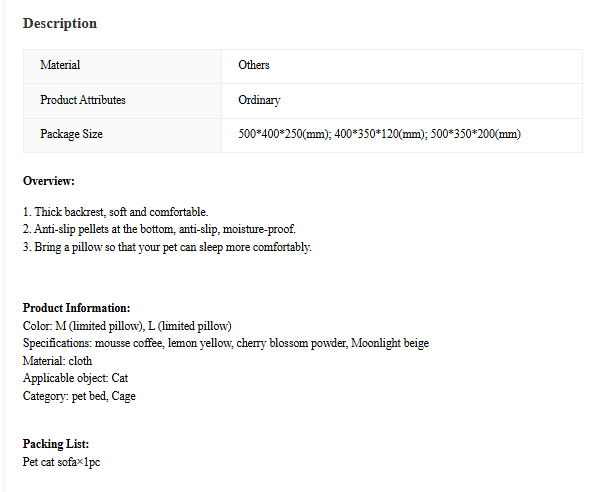Click the Material cloth line
Screen dimensions: 595x492
pos(57,361)
